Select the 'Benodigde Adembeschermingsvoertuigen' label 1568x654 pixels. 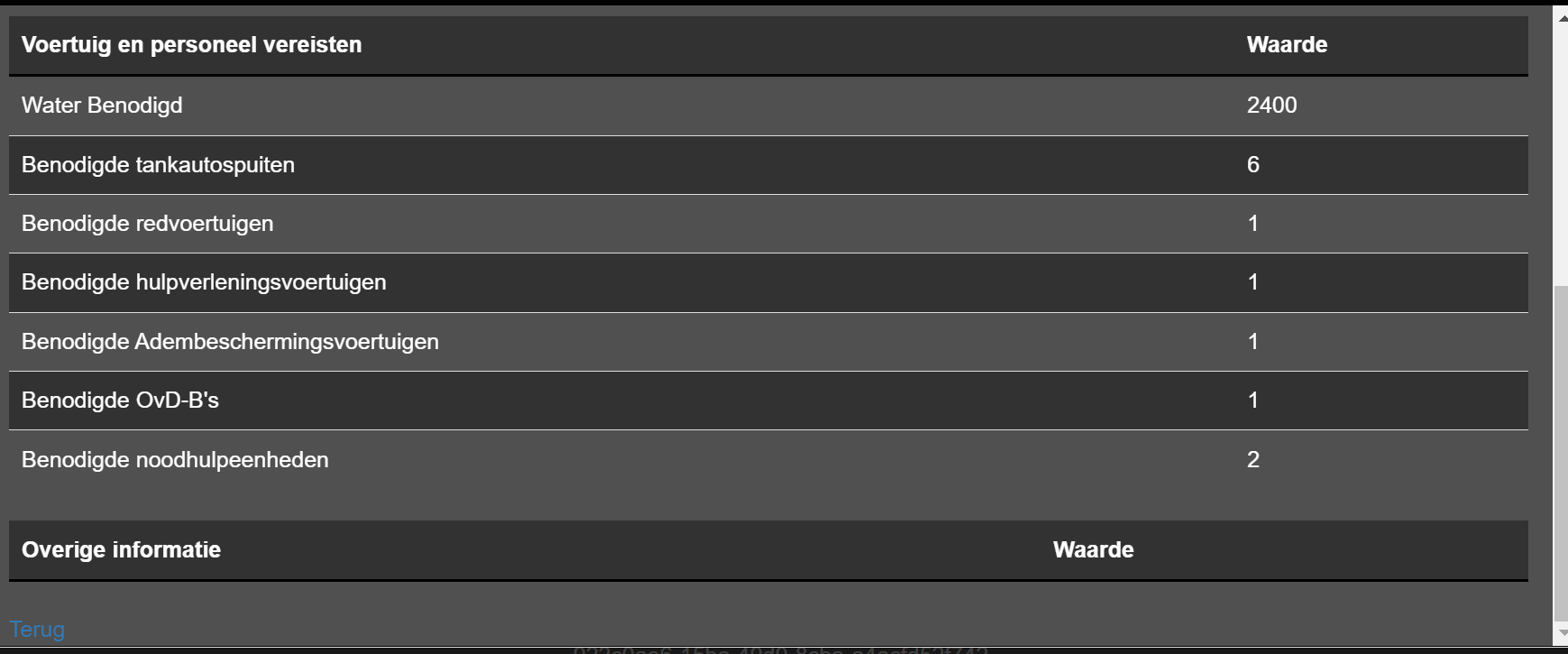[x=230, y=341]
